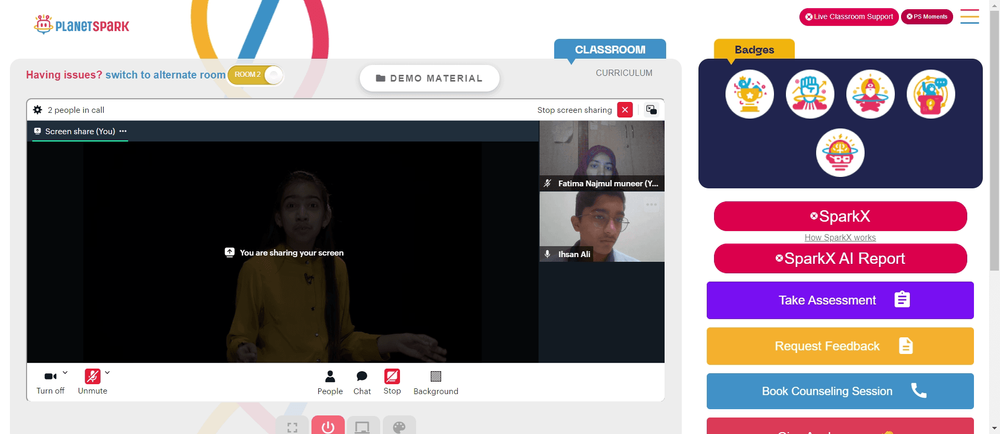Open the Chat panel
Image resolution: width=1000 pixels, height=434 pixels.
click(x=362, y=382)
